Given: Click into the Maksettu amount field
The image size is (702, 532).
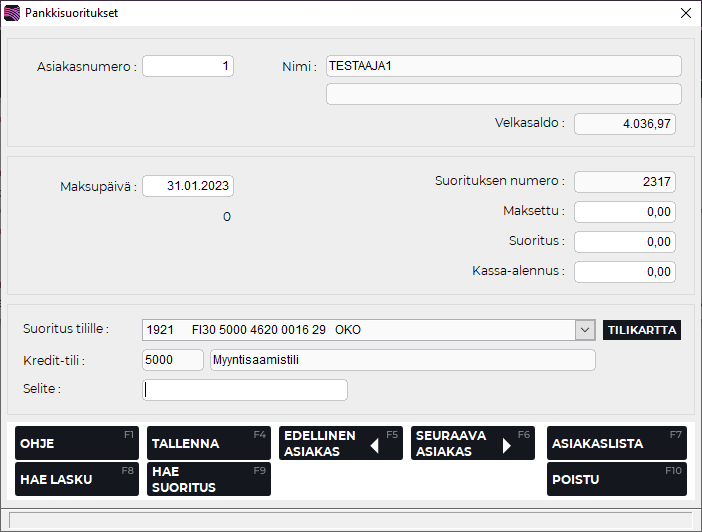Looking at the screenshot, I should pos(625,212).
